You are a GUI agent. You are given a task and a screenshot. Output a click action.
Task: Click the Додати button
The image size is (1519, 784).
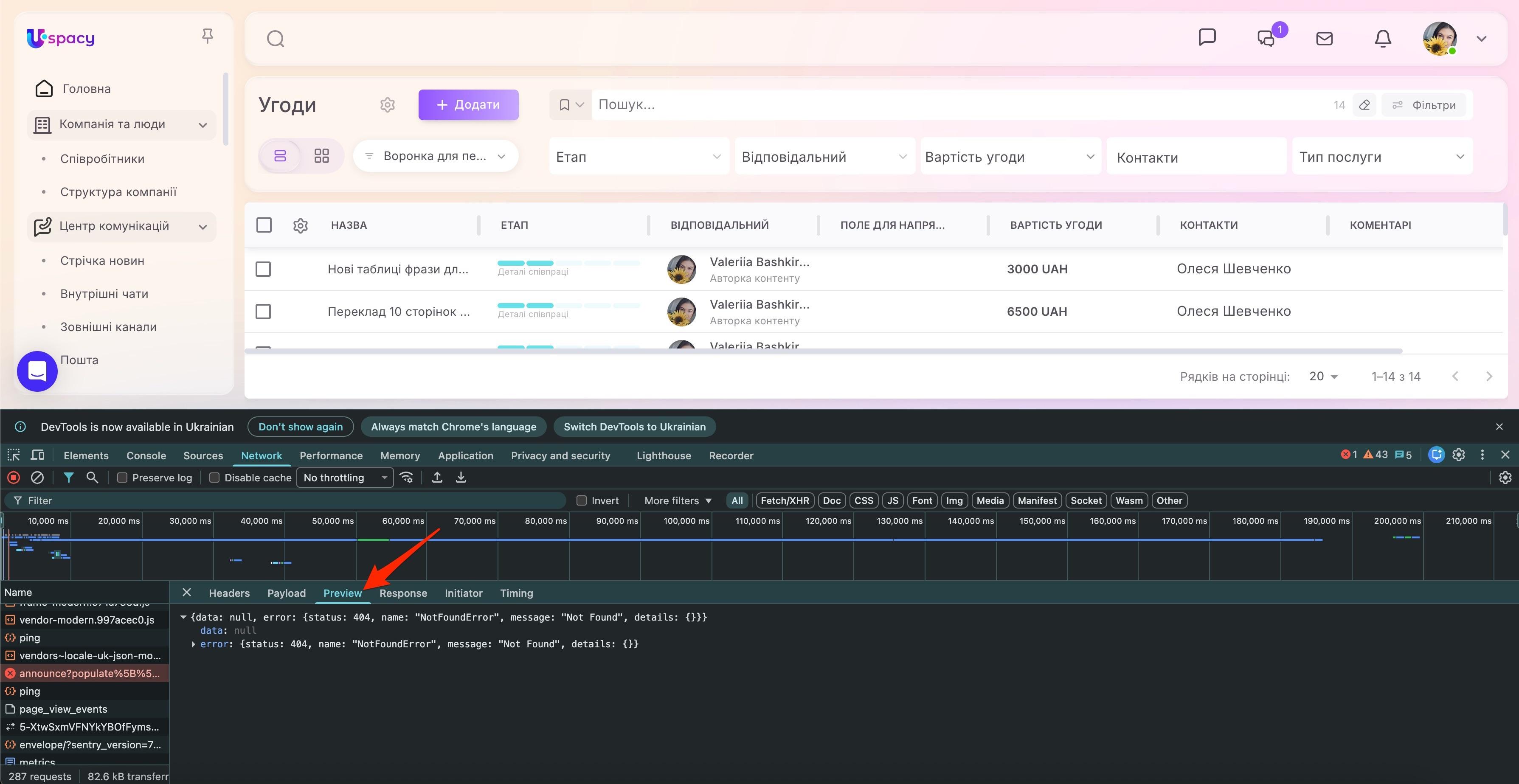468,105
